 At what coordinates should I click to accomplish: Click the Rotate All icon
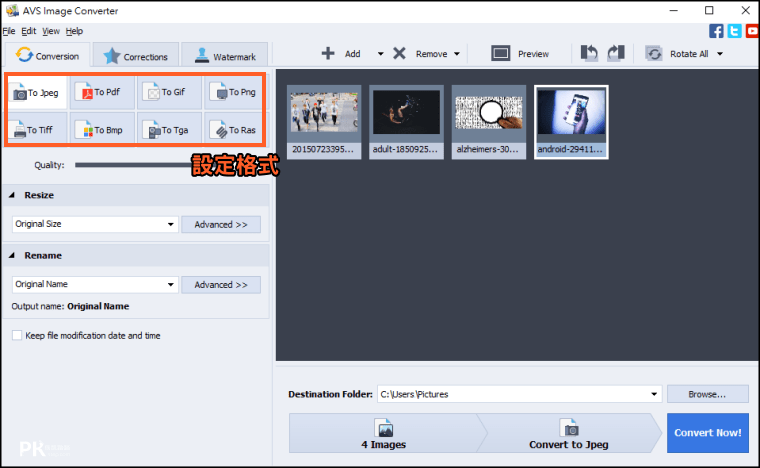click(x=654, y=53)
